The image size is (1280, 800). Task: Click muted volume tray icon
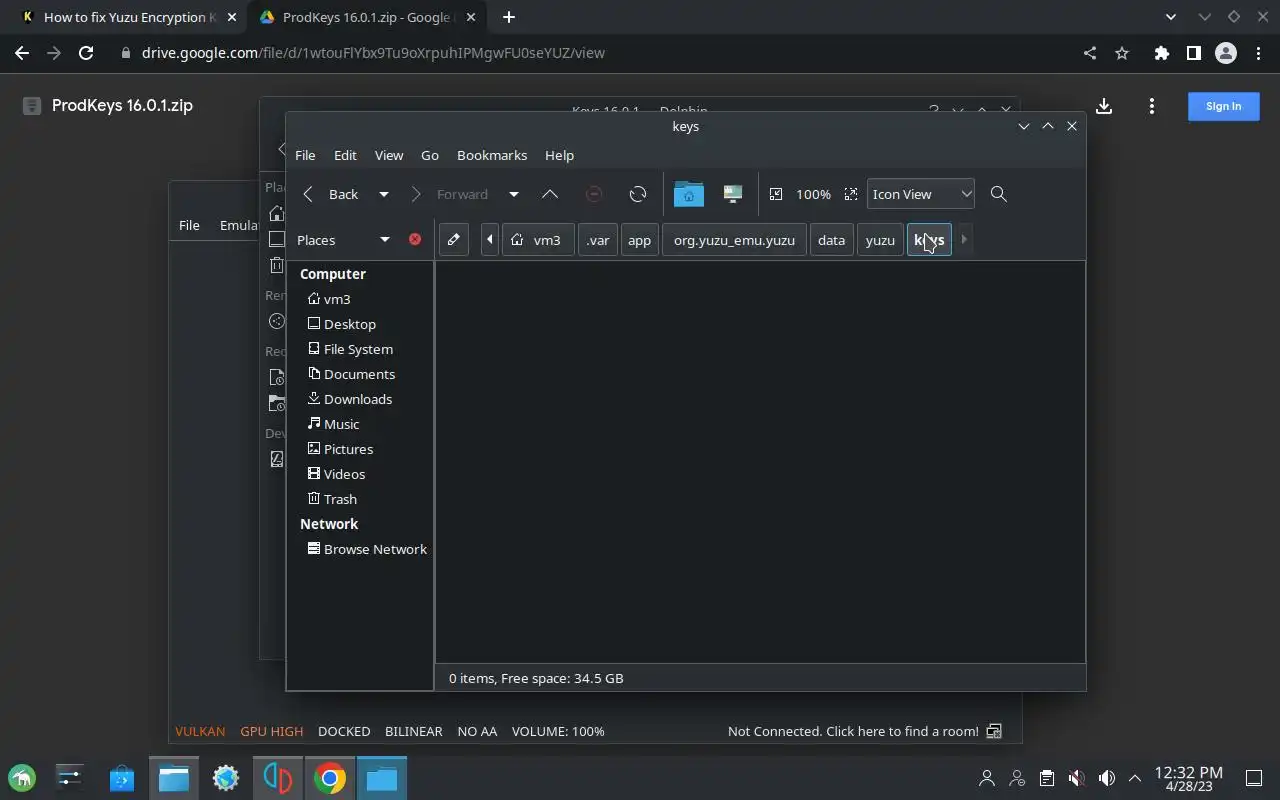[x=1076, y=777]
